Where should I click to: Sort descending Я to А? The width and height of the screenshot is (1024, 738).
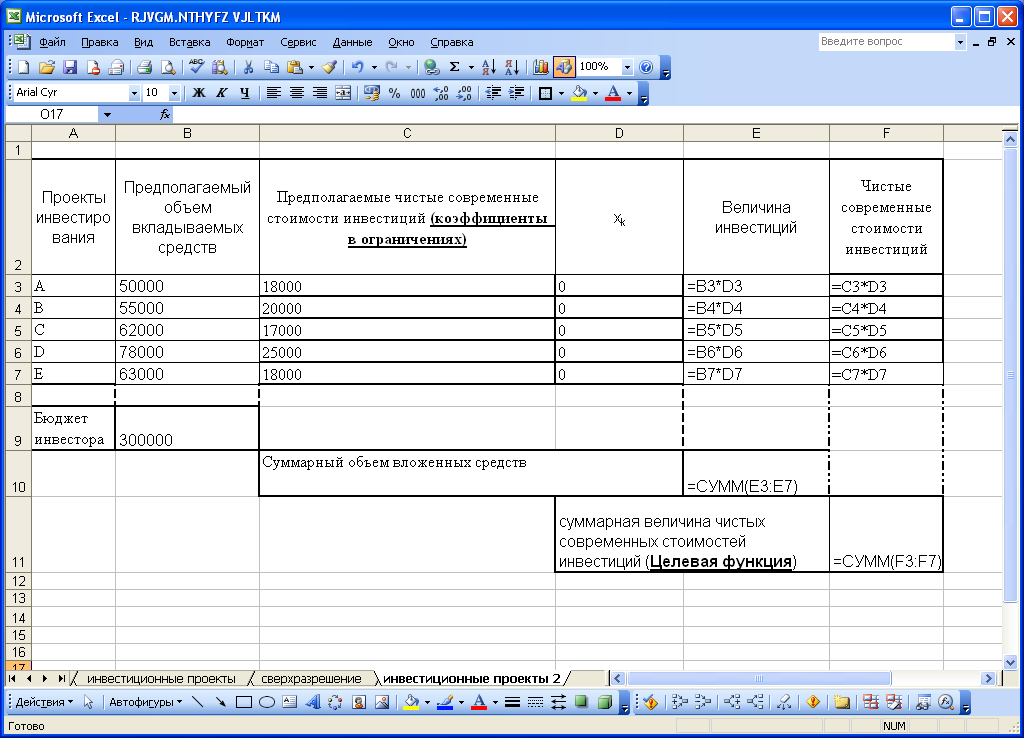point(512,67)
